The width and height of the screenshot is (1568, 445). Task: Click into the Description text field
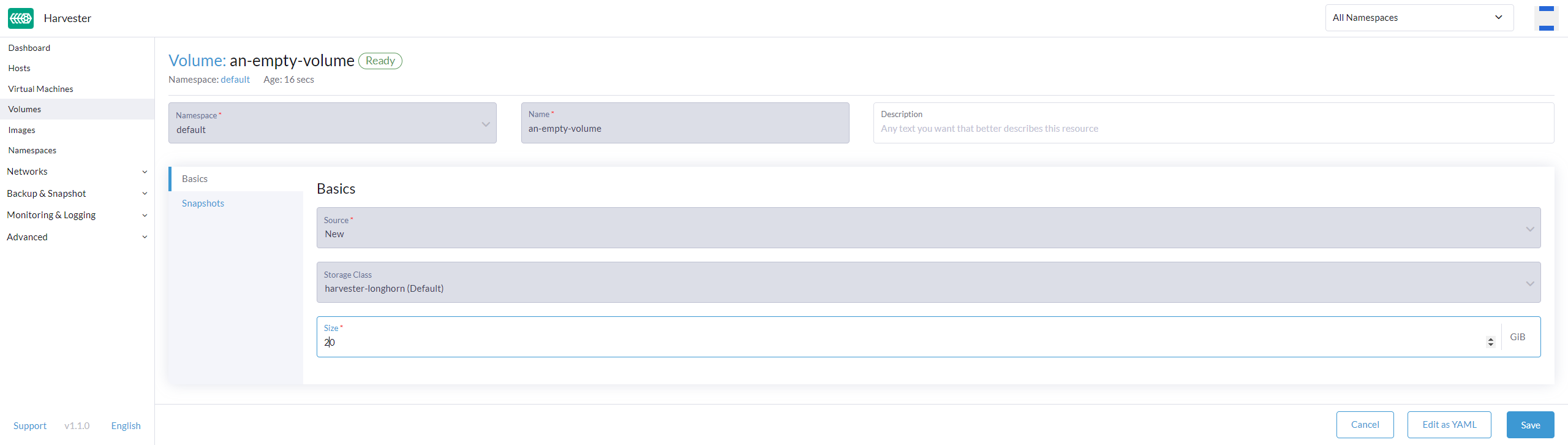coord(1213,129)
